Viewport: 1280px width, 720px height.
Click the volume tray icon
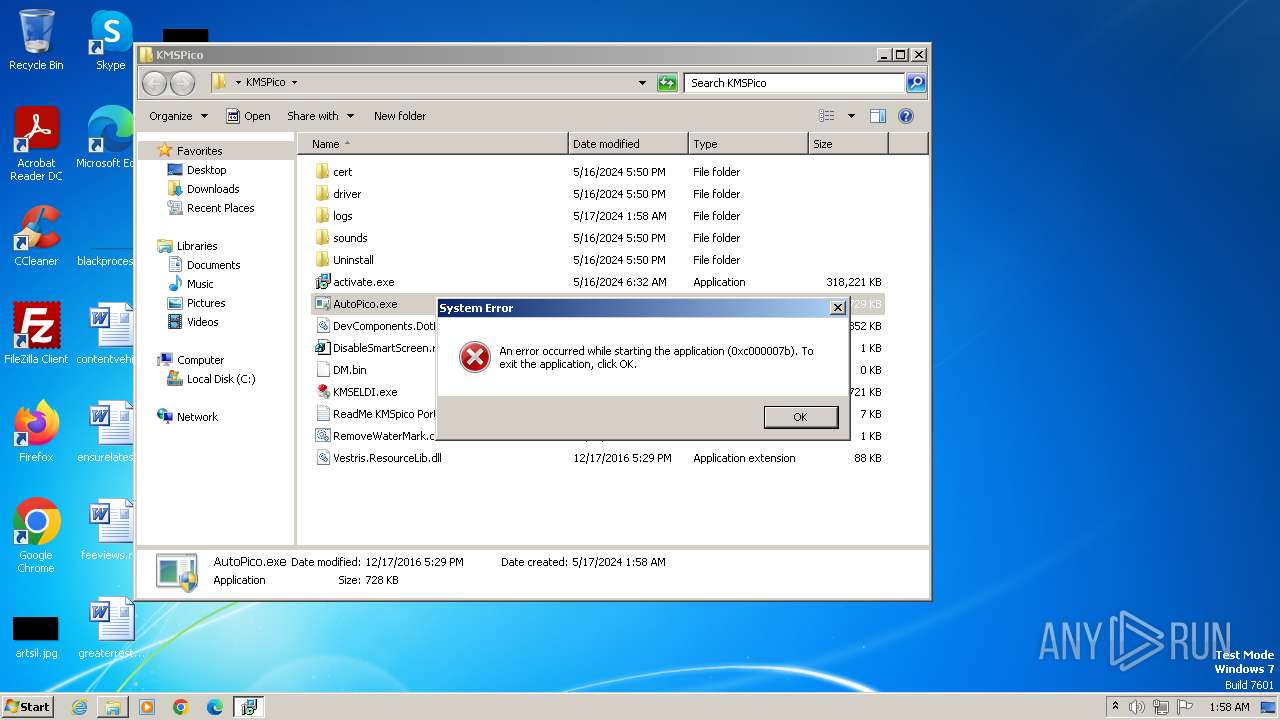[x=1137, y=707]
